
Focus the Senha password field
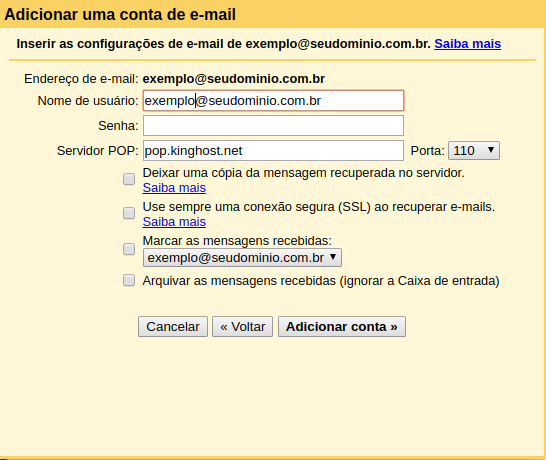[x=273, y=126]
